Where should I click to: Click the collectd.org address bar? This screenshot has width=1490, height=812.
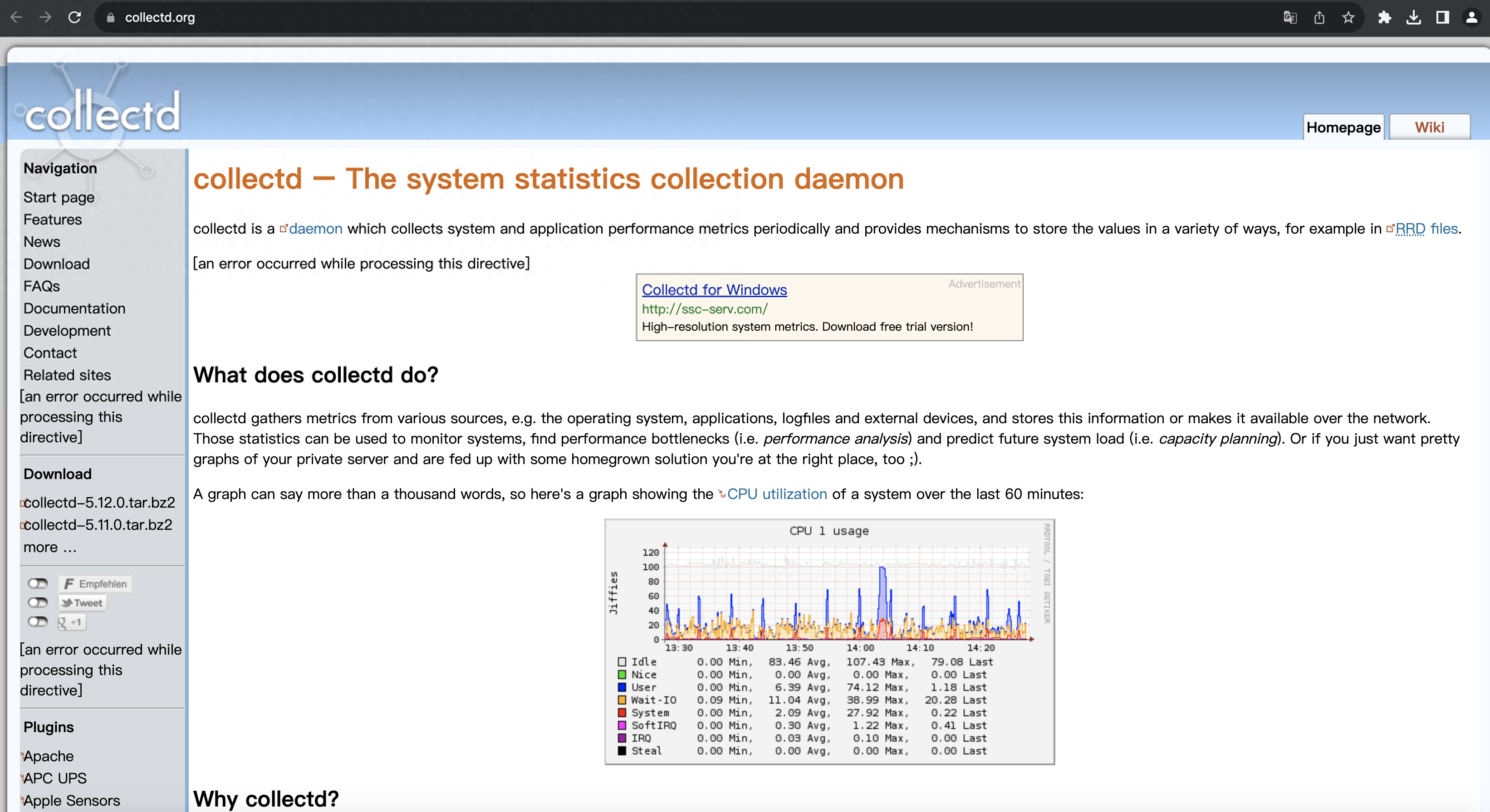(160, 17)
